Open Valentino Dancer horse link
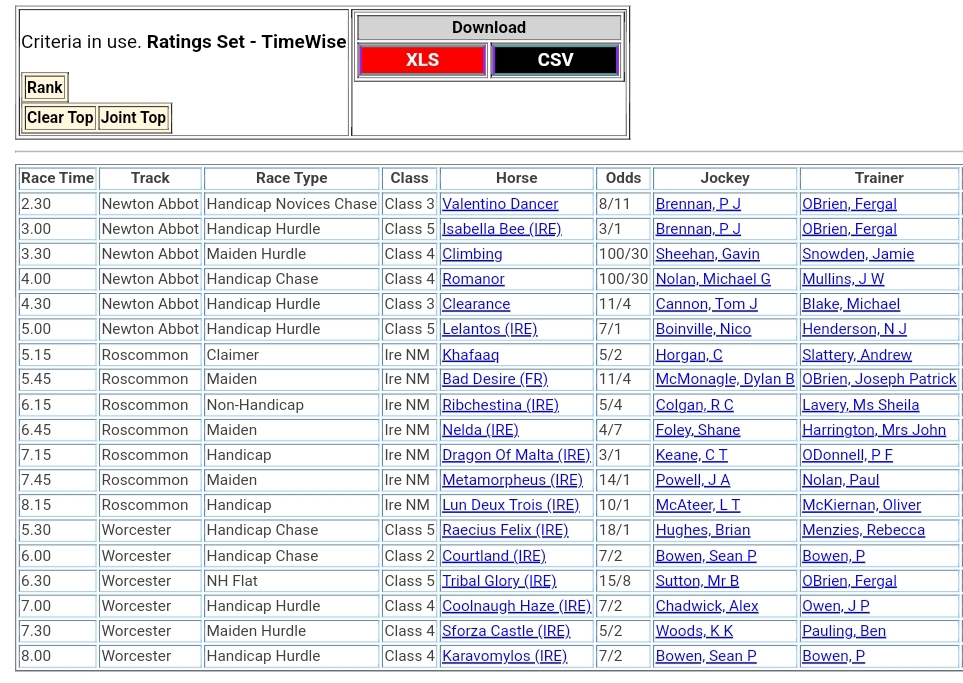This screenshot has height=683, width=963. [500, 204]
